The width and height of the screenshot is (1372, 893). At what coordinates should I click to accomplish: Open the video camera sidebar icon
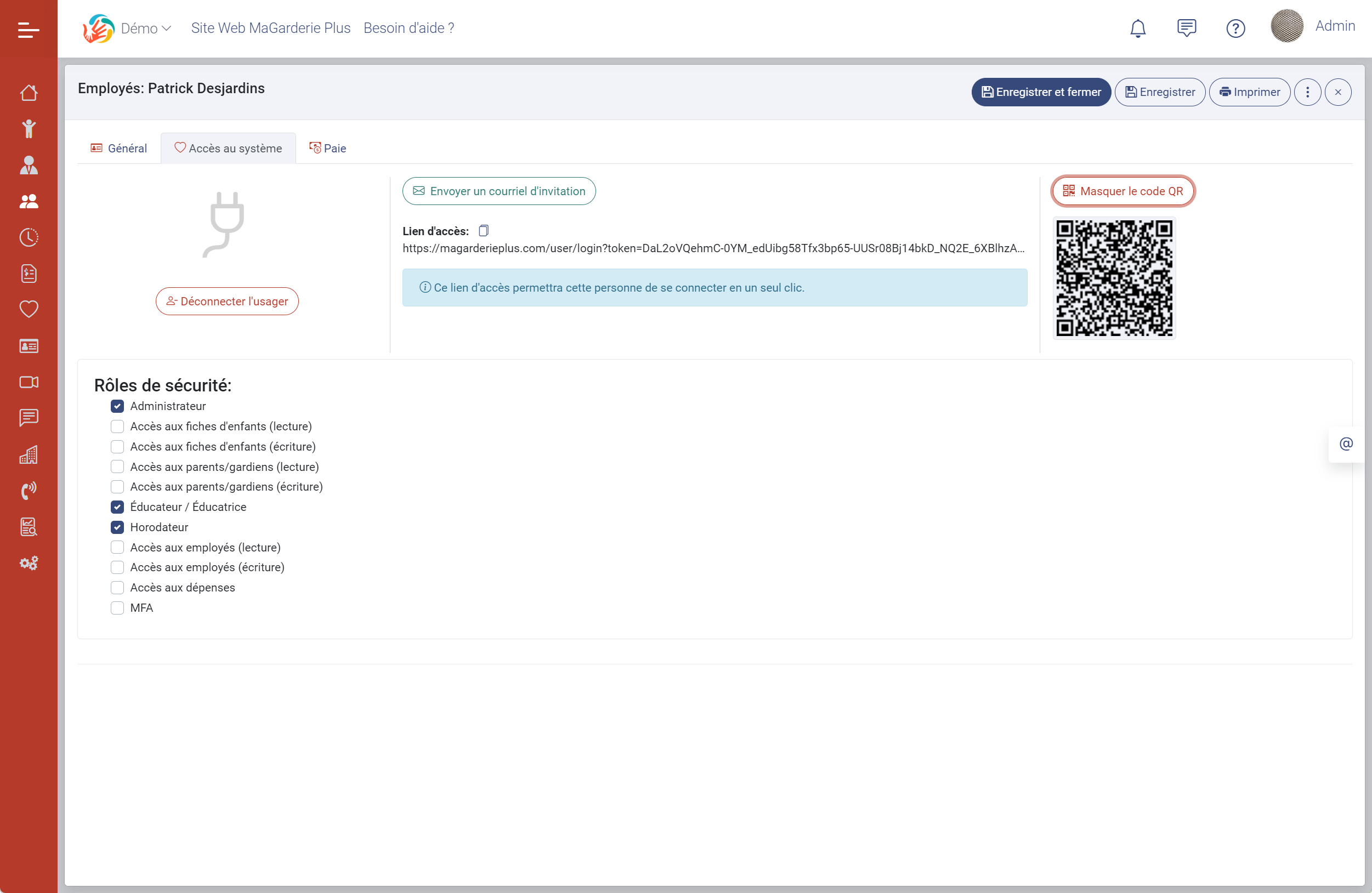pyautogui.click(x=29, y=382)
